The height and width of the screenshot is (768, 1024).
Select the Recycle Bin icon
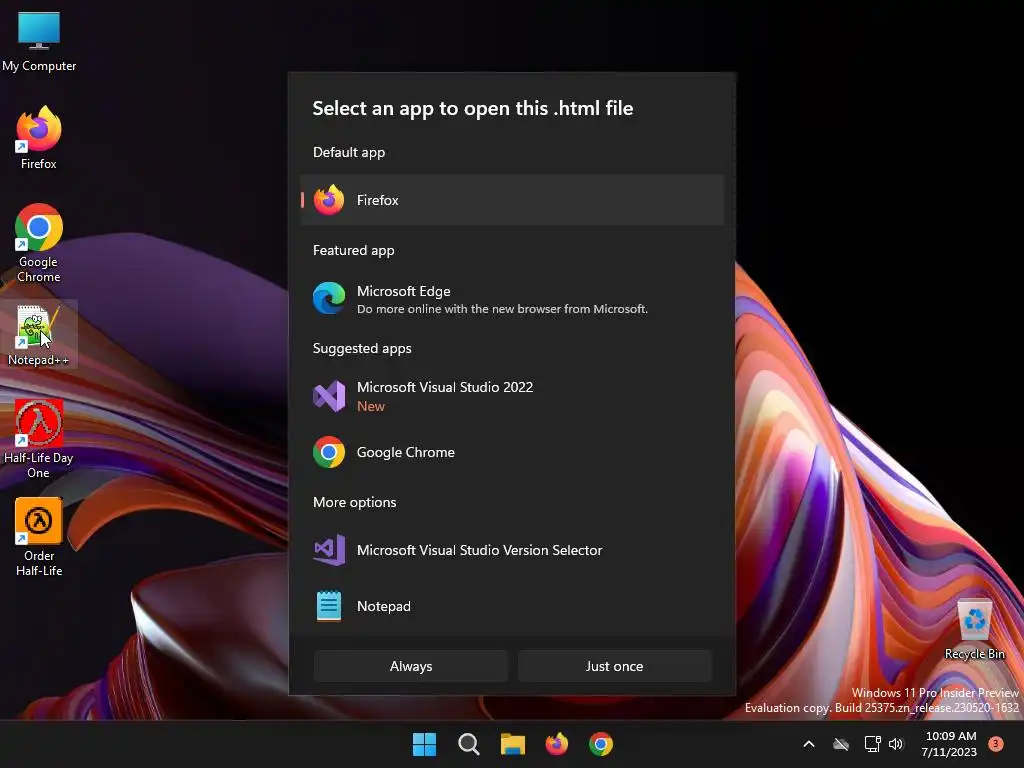point(974,630)
